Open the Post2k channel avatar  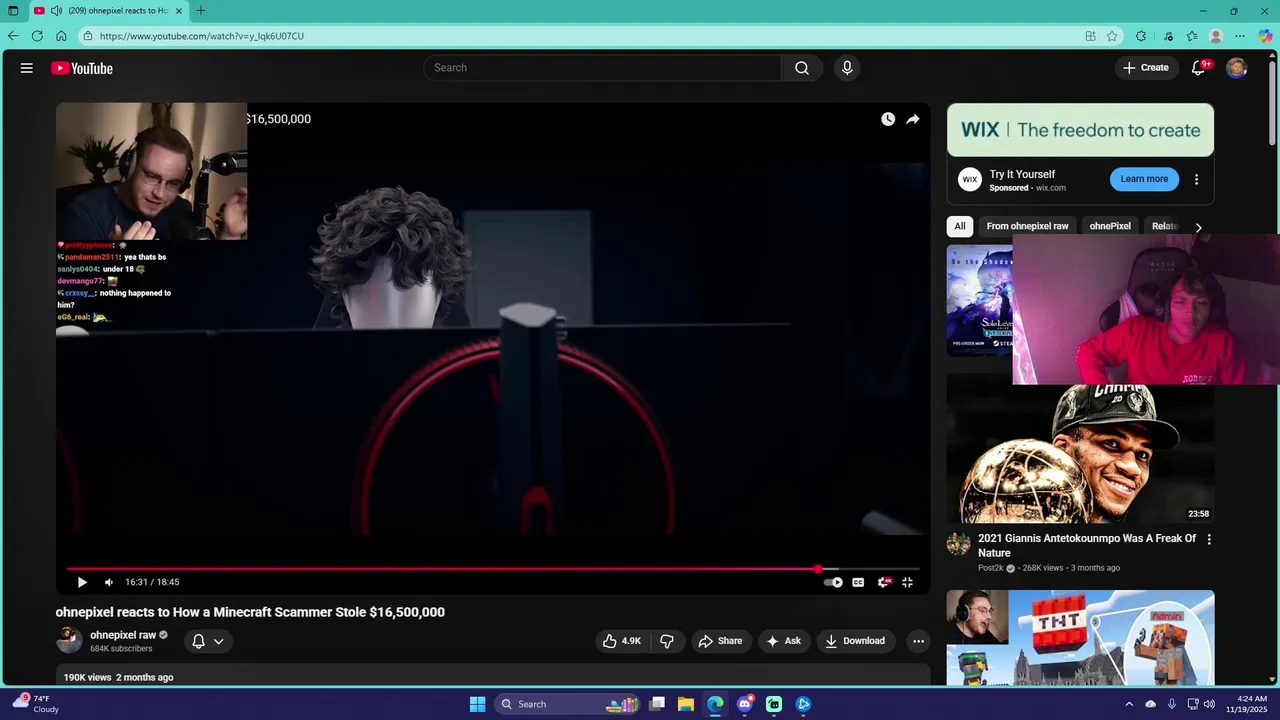tap(958, 543)
